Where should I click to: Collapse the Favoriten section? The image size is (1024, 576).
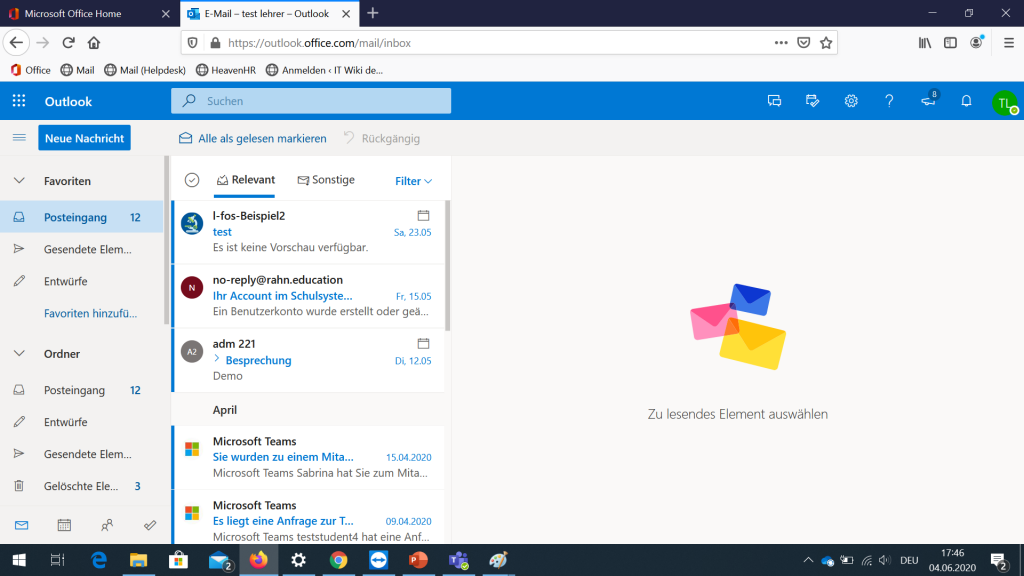(20, 181)
